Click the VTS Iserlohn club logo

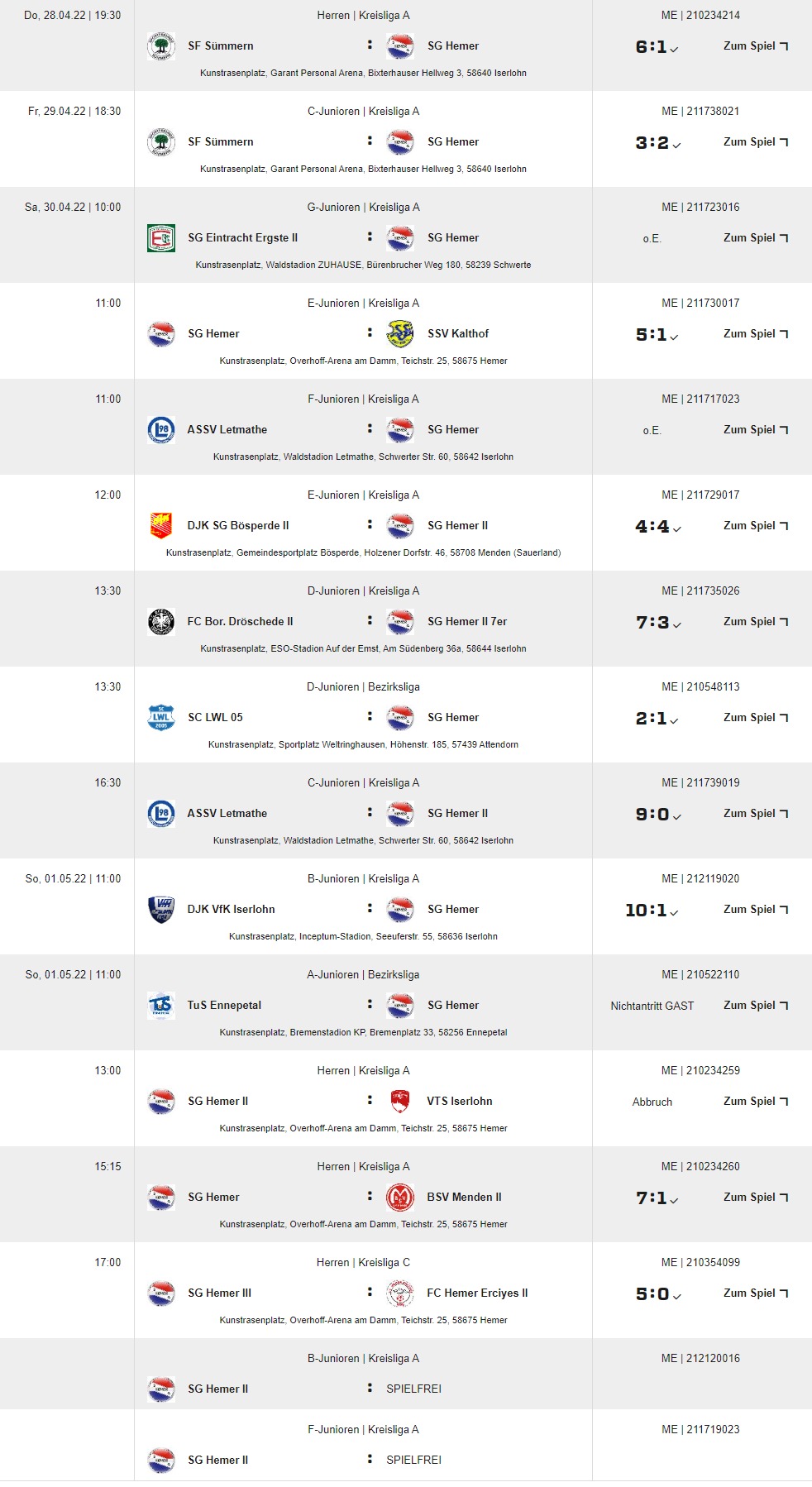tap(400, 1102)
